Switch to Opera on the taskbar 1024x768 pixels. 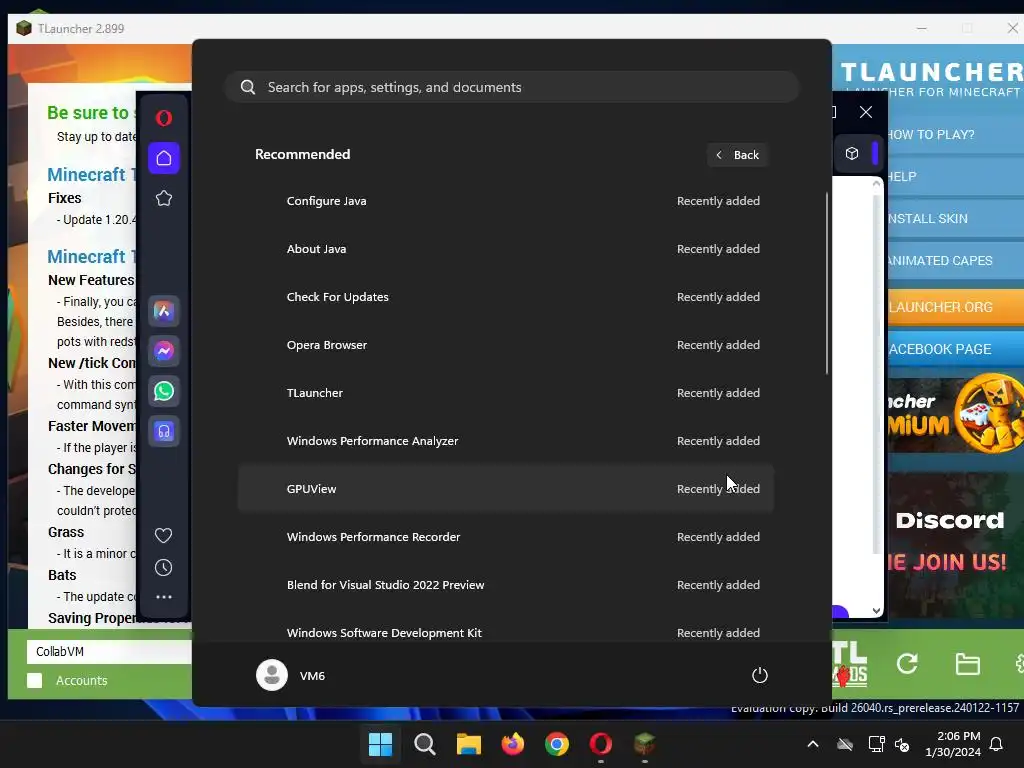(601, 744)
